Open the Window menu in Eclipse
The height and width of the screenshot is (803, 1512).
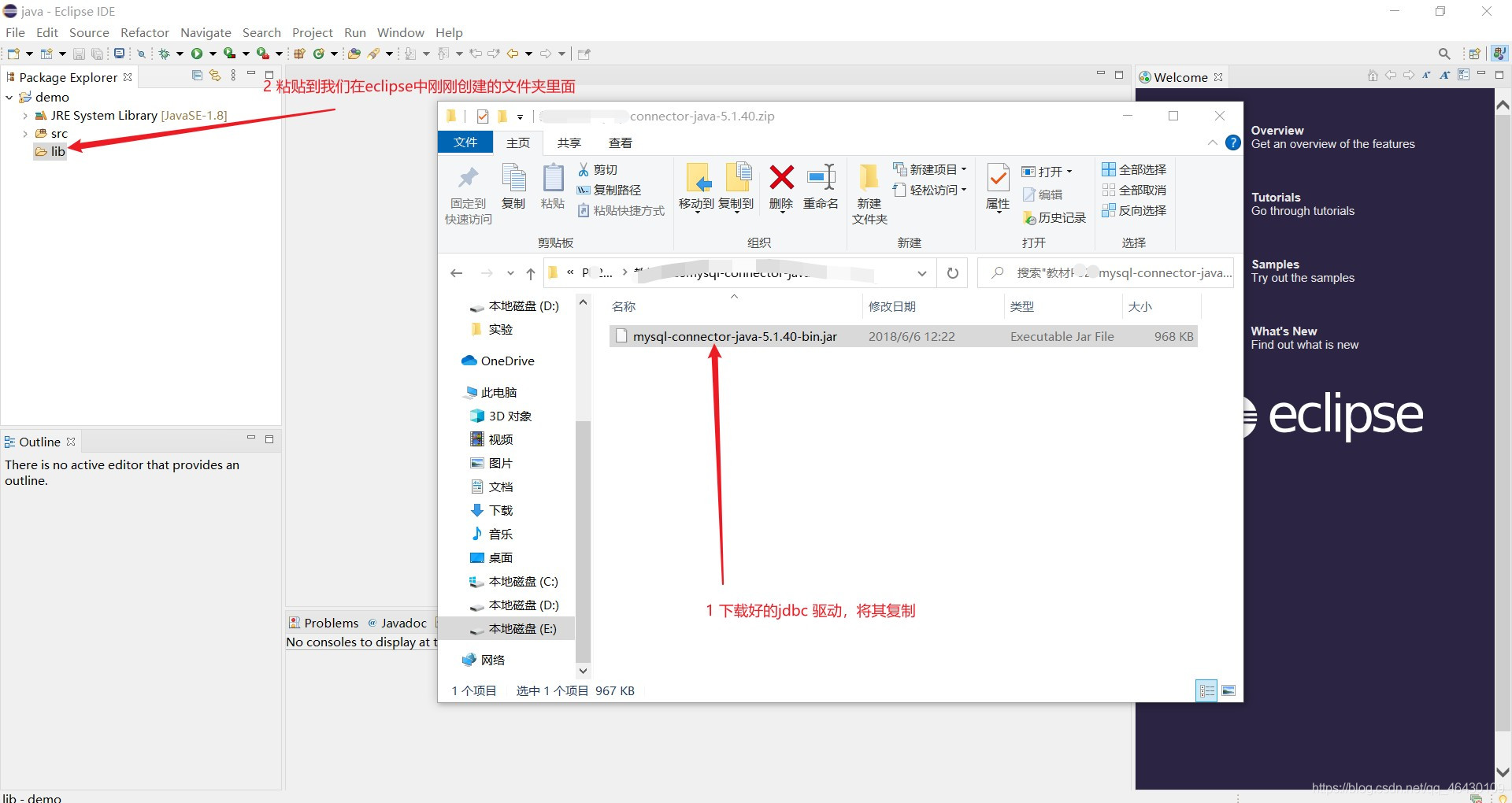pyautogui.click(x=400, y=32)
